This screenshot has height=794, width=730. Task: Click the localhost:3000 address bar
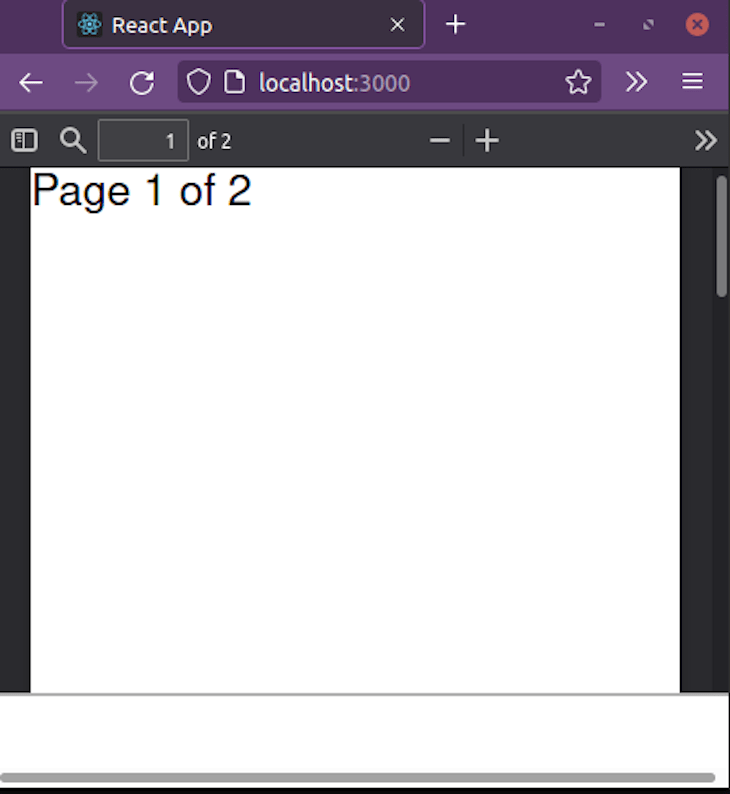[389, 82]
